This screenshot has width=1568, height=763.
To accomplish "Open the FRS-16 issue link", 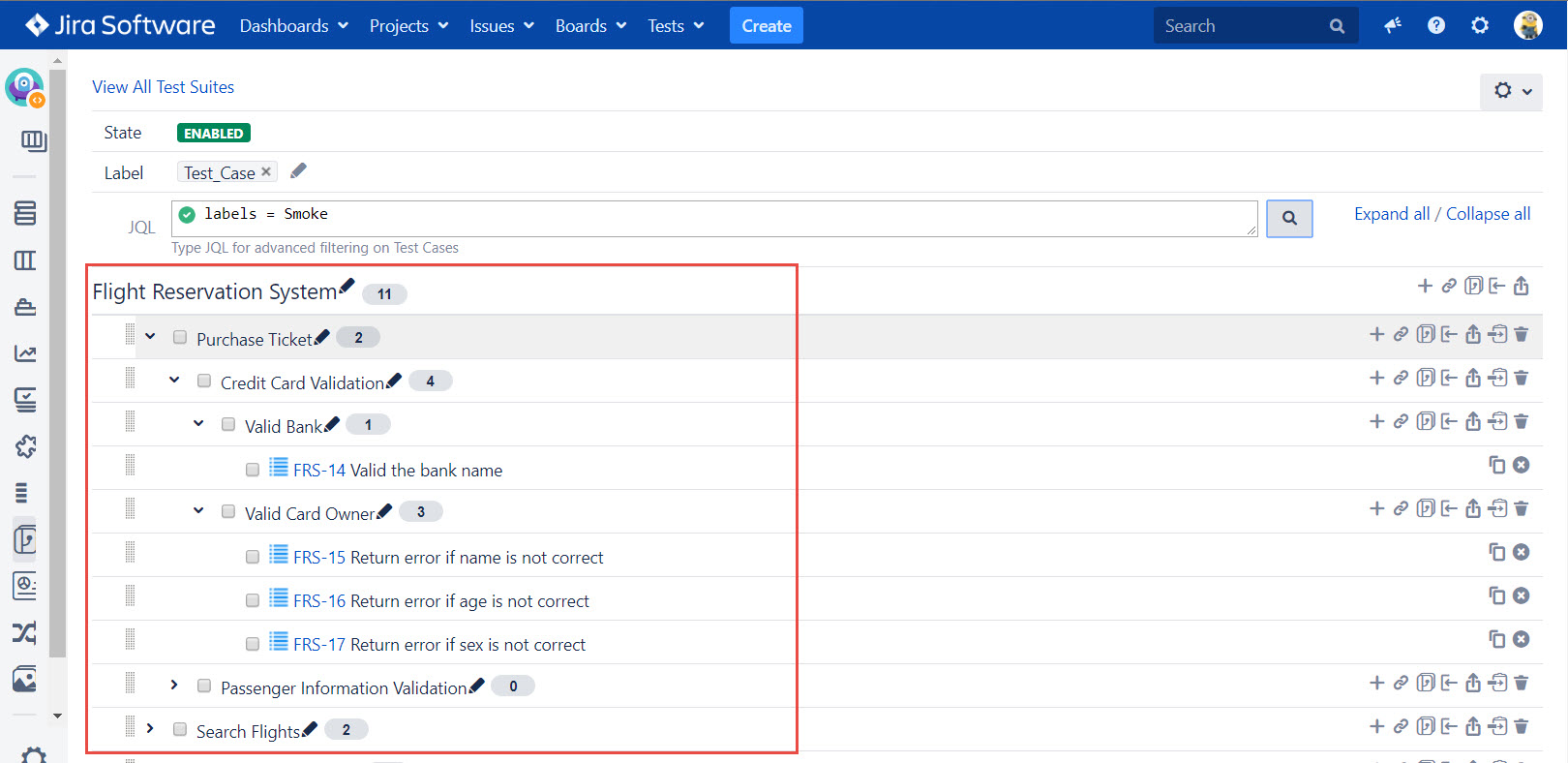I will [319, 600].
